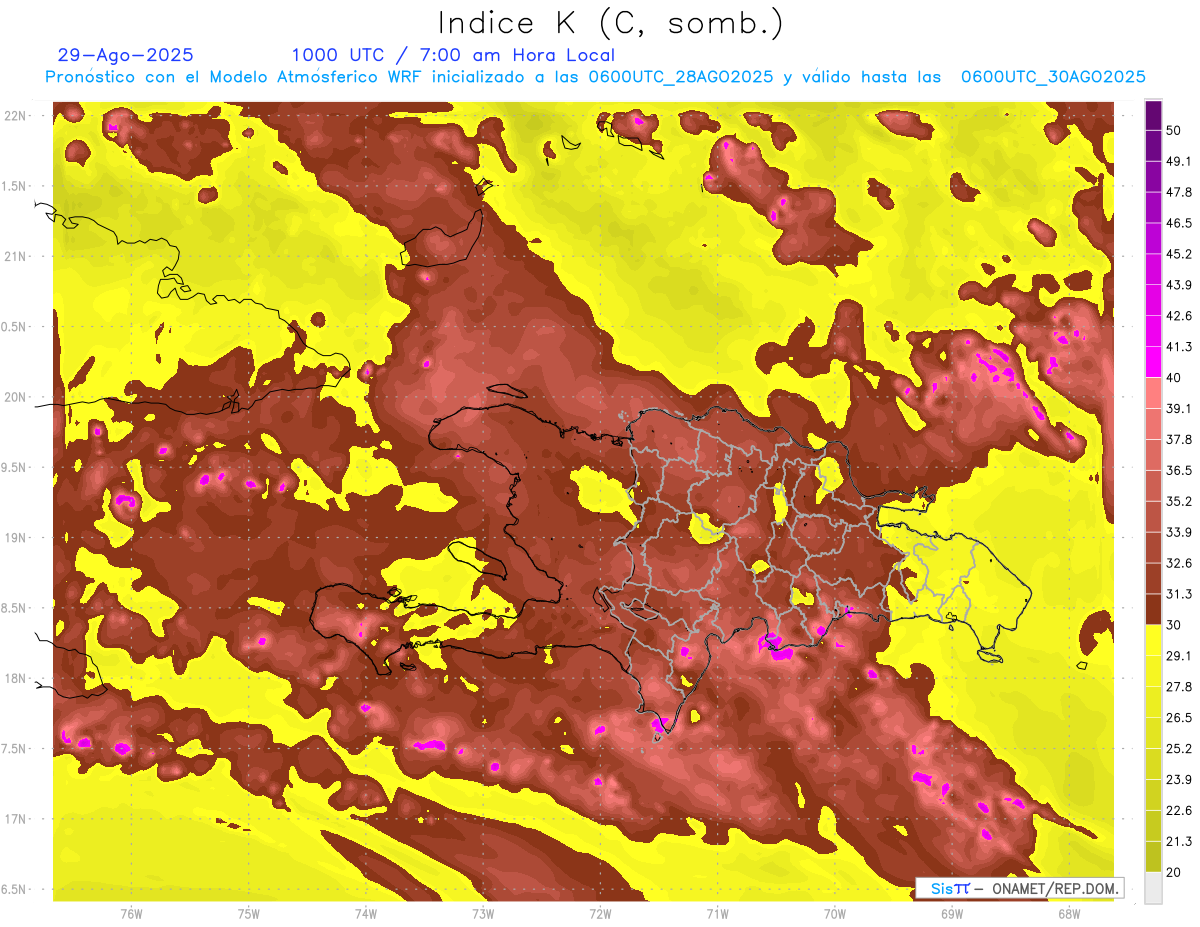Screen dimensions: 1200x927
Task: Click the "76W" longitude axis label
Action: click(x=131, y=914)
